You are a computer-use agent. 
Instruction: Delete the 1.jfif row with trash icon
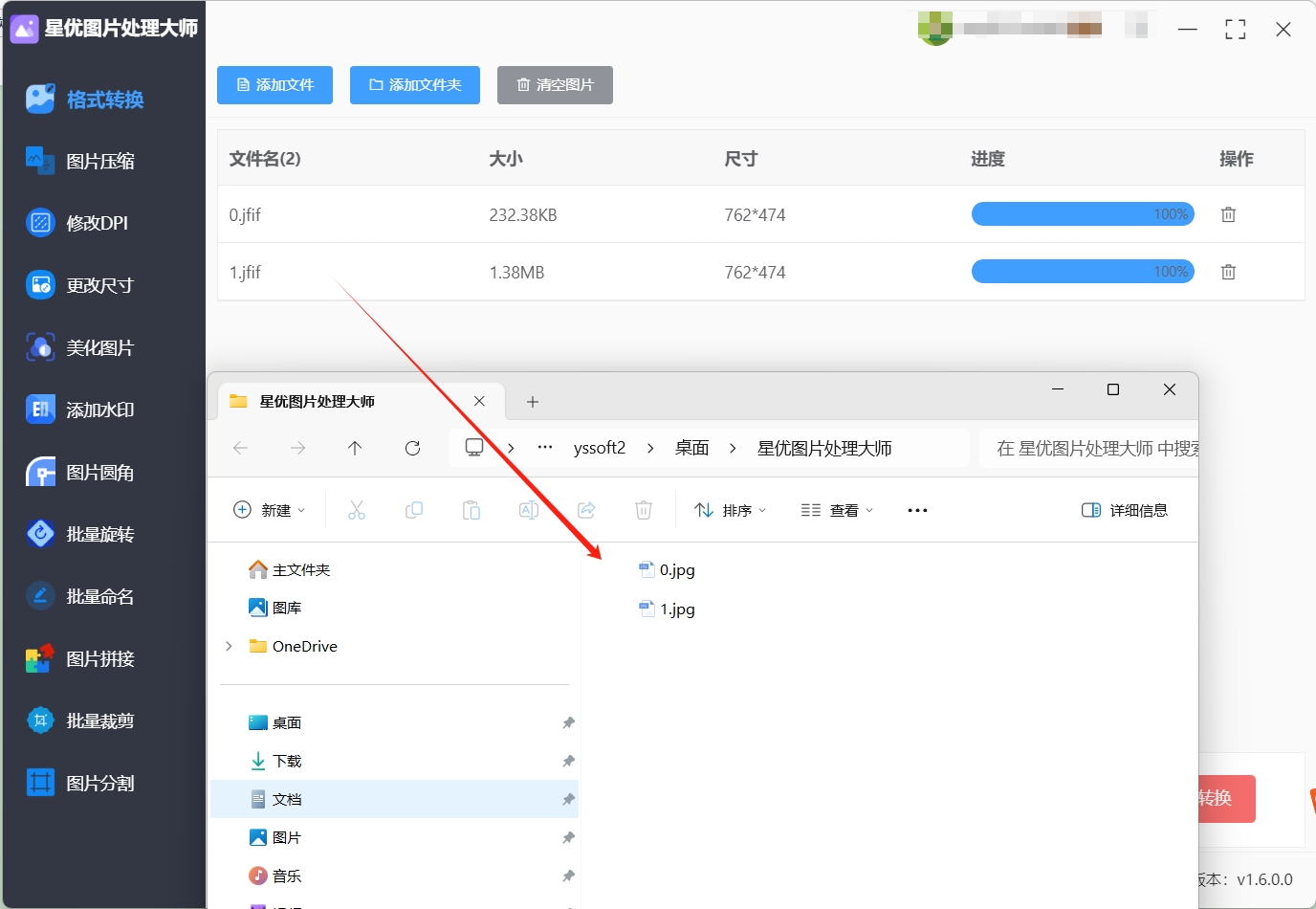1228,272
